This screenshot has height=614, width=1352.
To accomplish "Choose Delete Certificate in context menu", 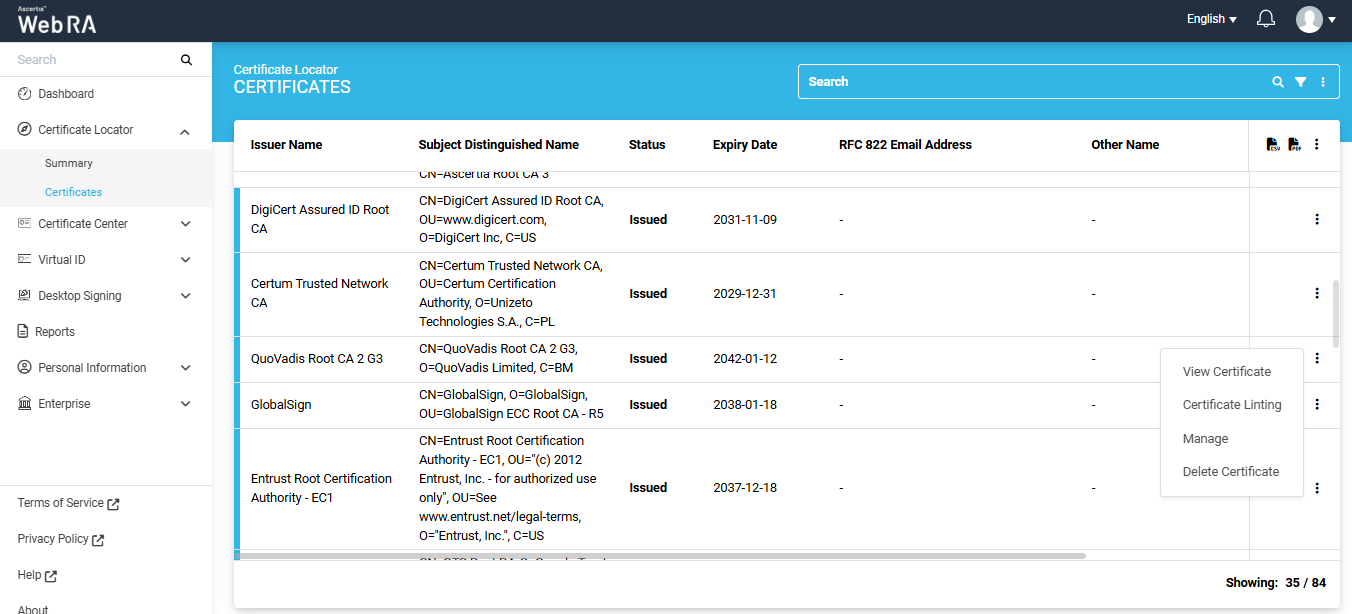I will click(1230, 472).
